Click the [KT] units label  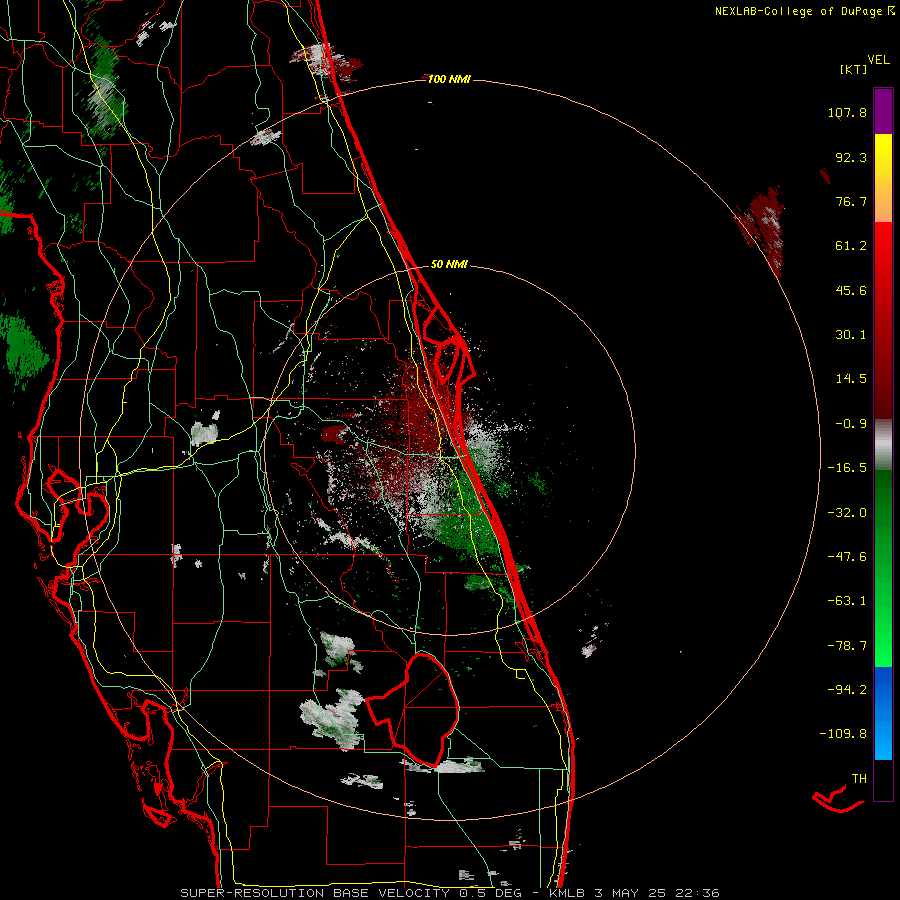[853, 69]
